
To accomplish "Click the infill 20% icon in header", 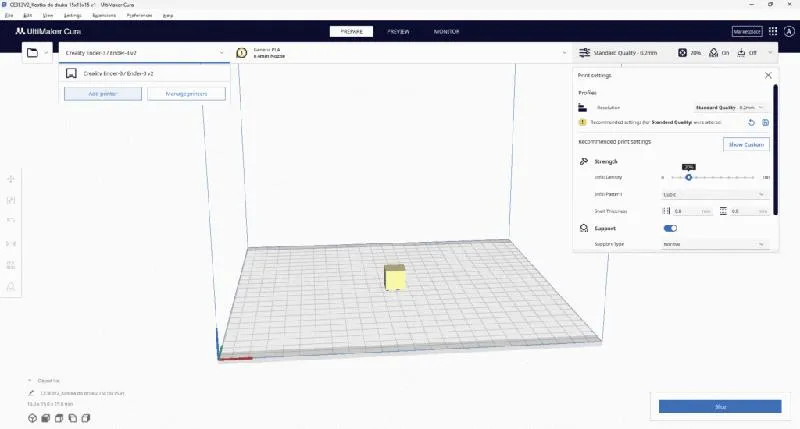I will (682, 53).
